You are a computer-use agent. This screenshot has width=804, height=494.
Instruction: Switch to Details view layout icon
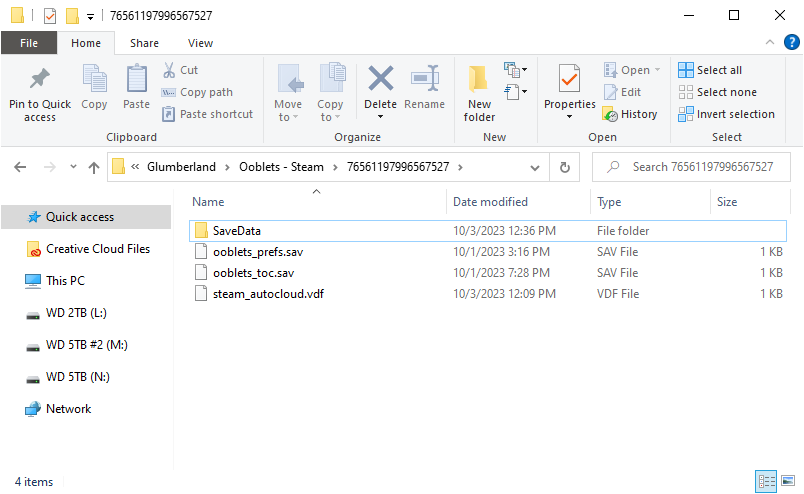pyautogui.click(x=767, y=481)
